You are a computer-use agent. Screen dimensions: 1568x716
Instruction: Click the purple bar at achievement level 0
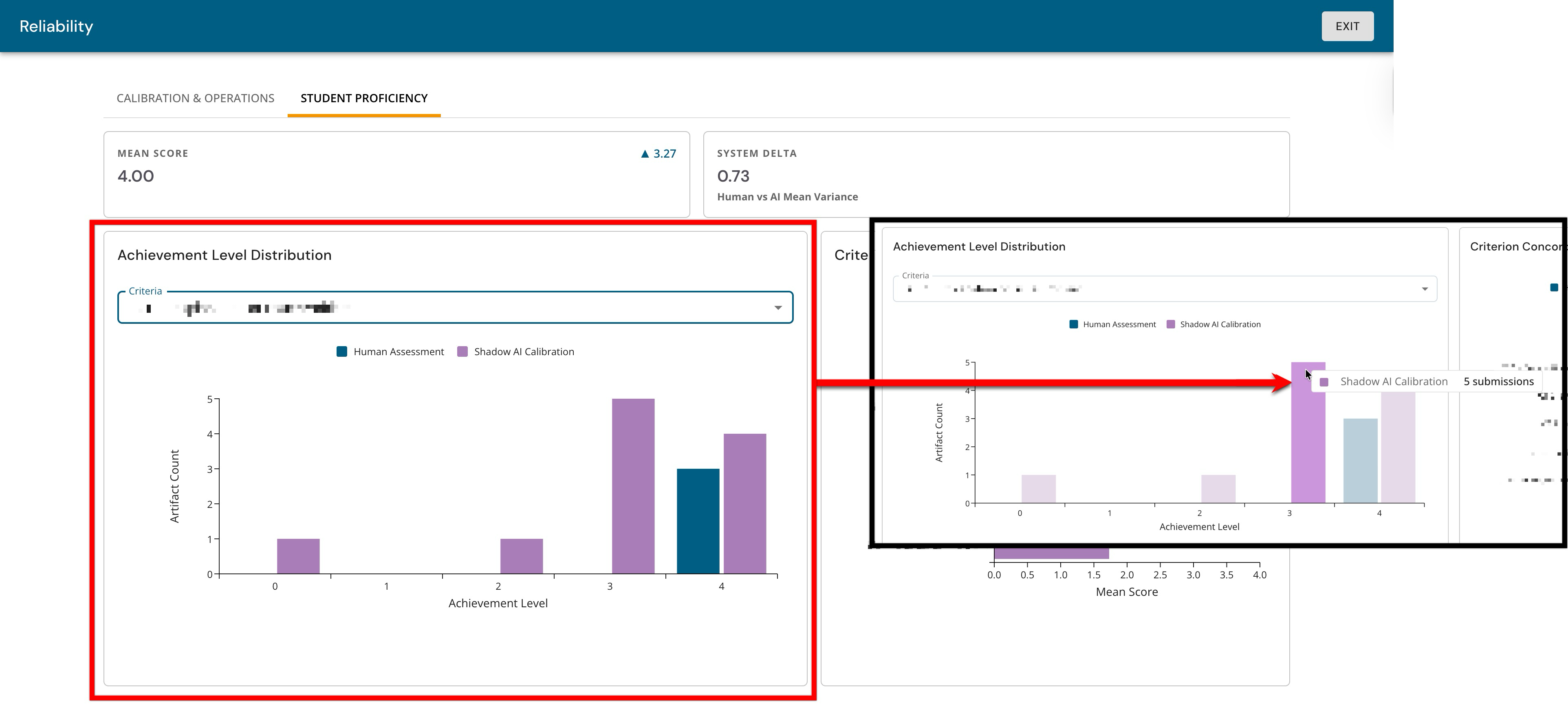298,556
